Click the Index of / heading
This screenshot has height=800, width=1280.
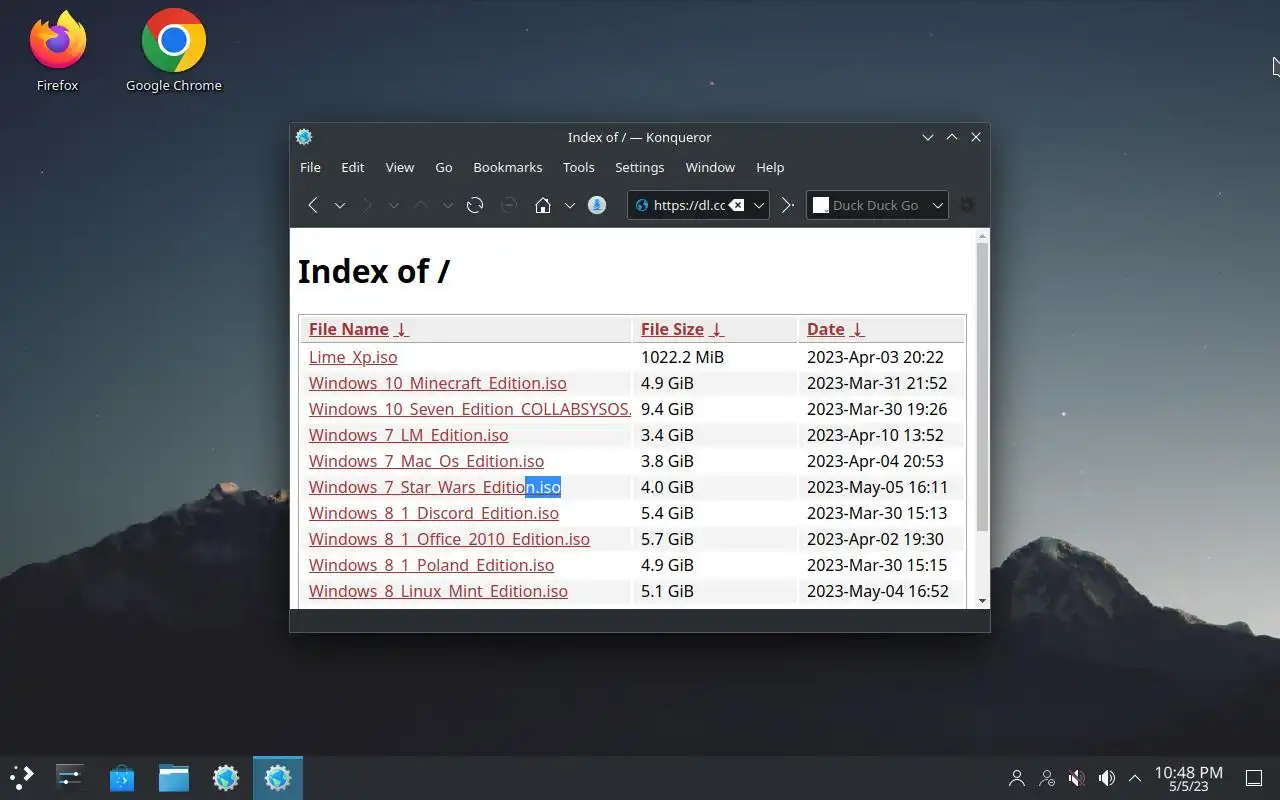(x=374, y=271)
